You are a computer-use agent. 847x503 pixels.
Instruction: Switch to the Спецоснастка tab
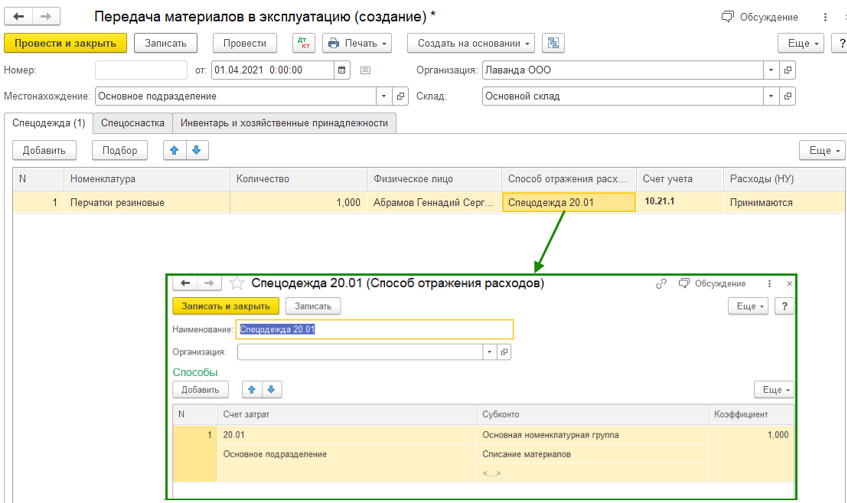[132, 122]
